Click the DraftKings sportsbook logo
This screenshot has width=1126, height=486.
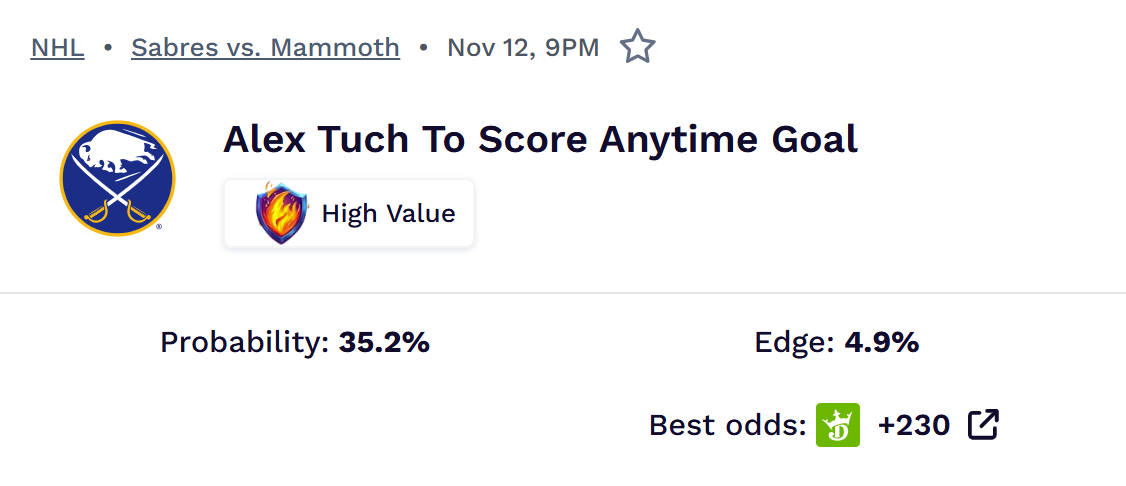(838, 425)
